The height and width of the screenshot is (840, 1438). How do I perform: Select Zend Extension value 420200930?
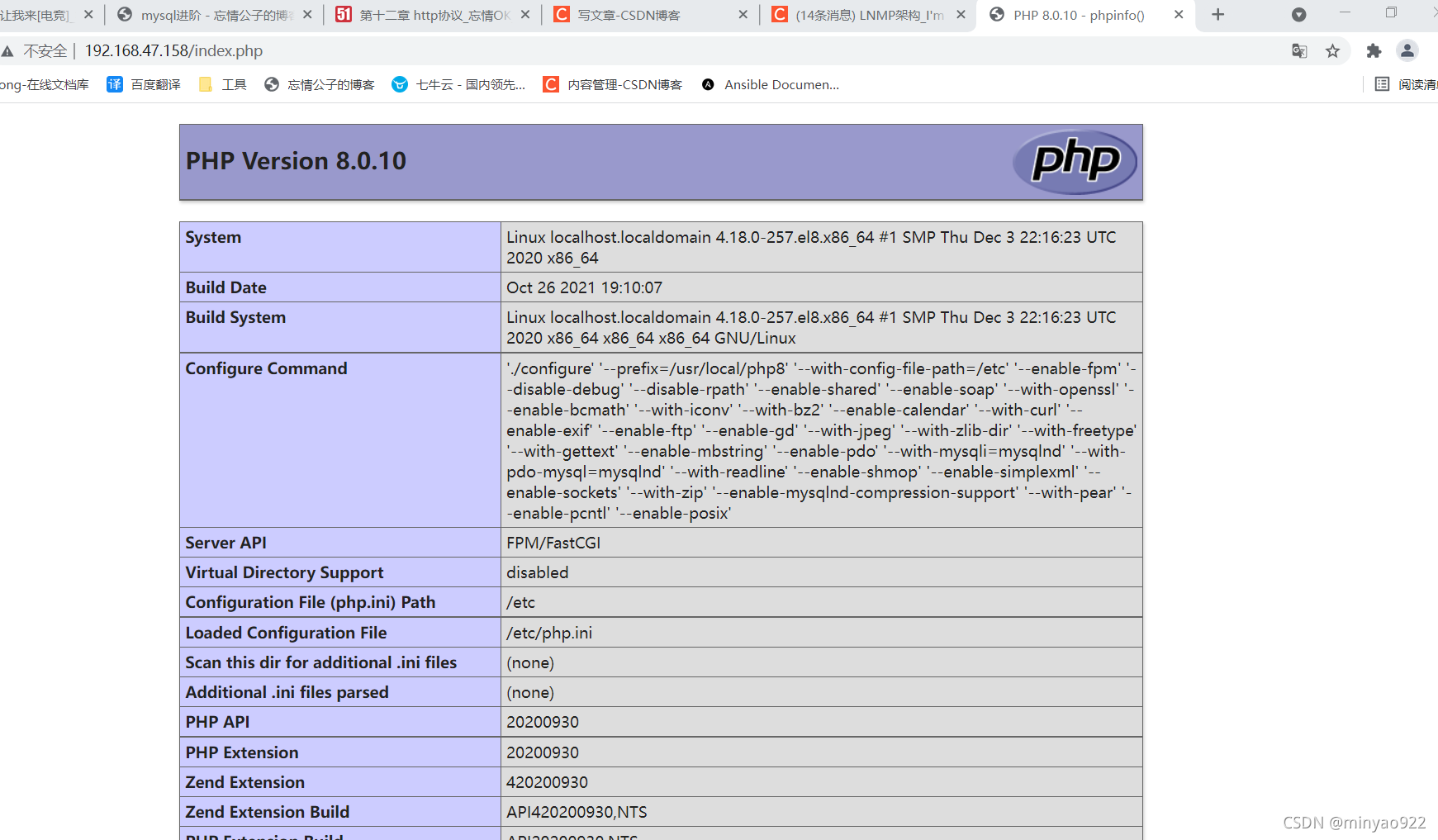click(548, 782)
